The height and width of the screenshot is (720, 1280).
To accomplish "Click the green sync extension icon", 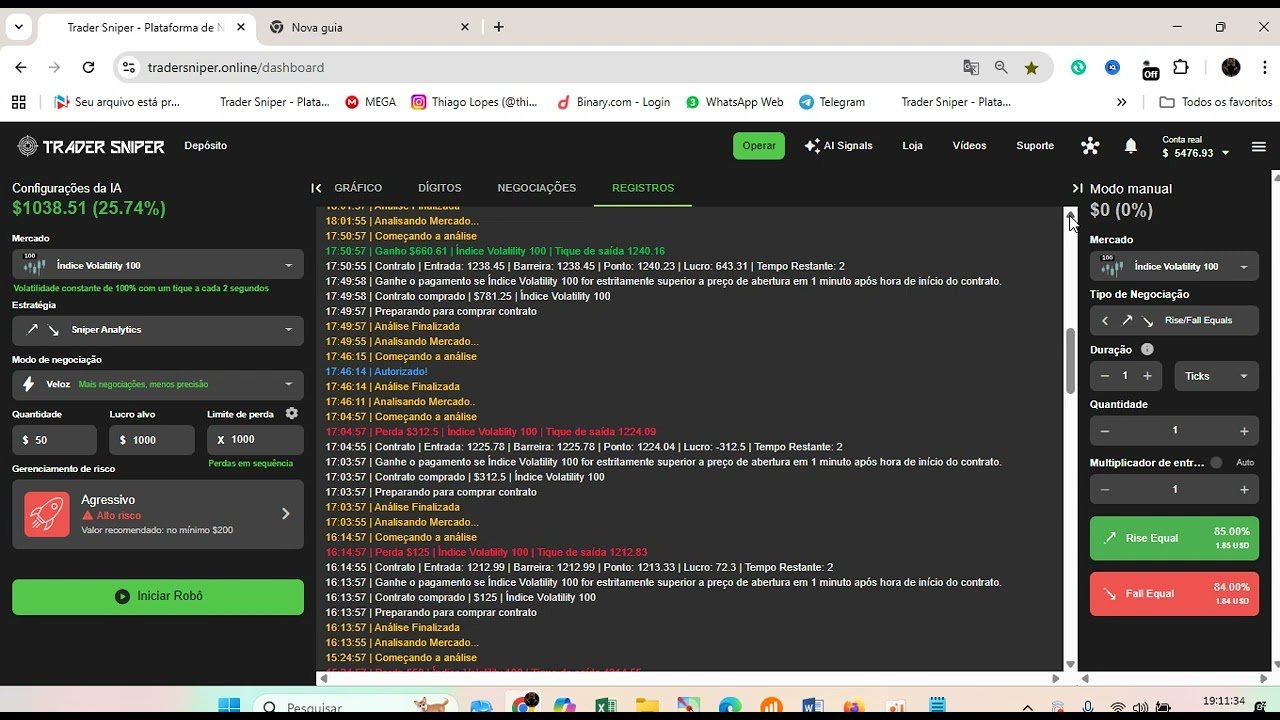I will tap(1078, 67).
